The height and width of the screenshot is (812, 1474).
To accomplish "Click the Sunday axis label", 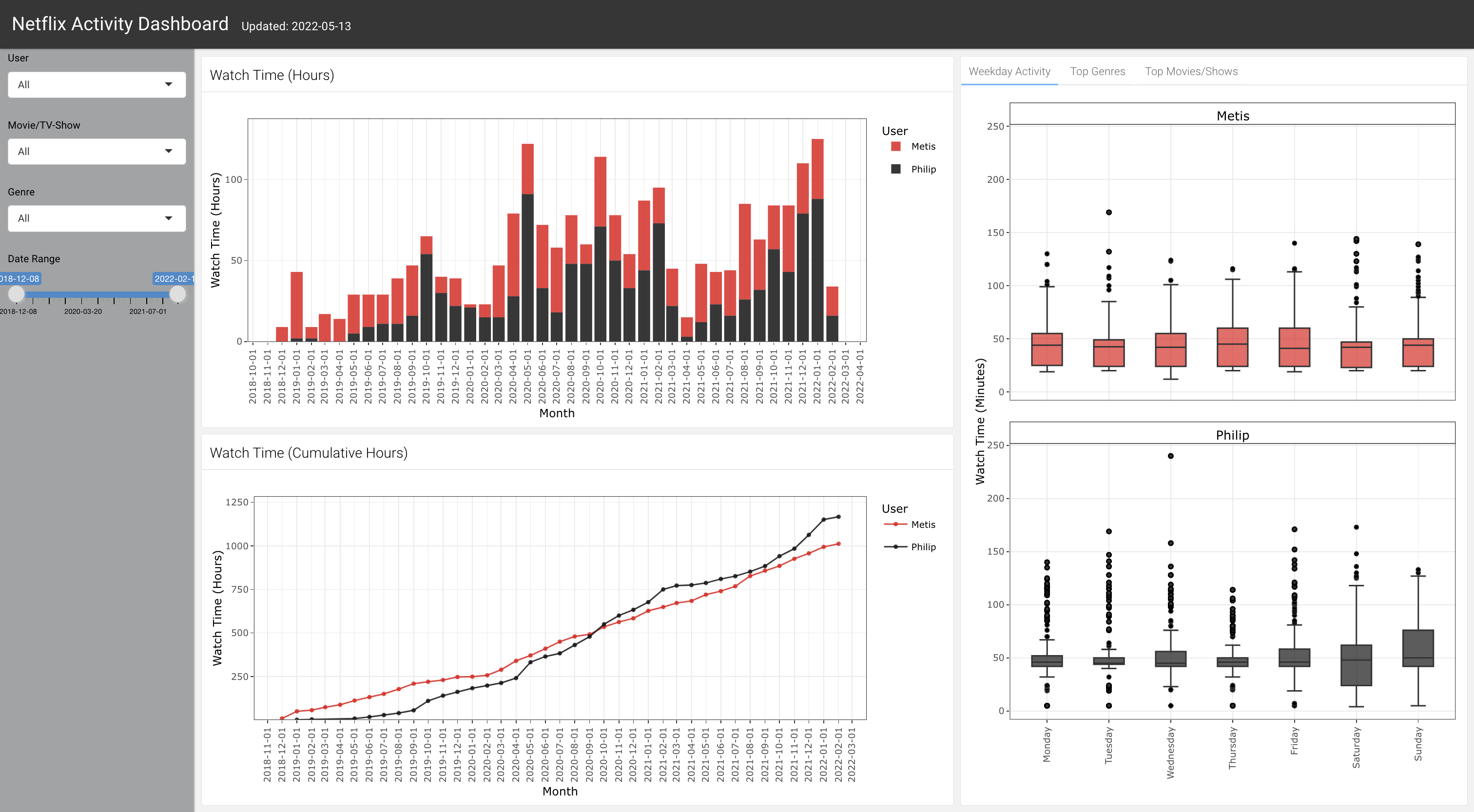I will point(1418,744).
